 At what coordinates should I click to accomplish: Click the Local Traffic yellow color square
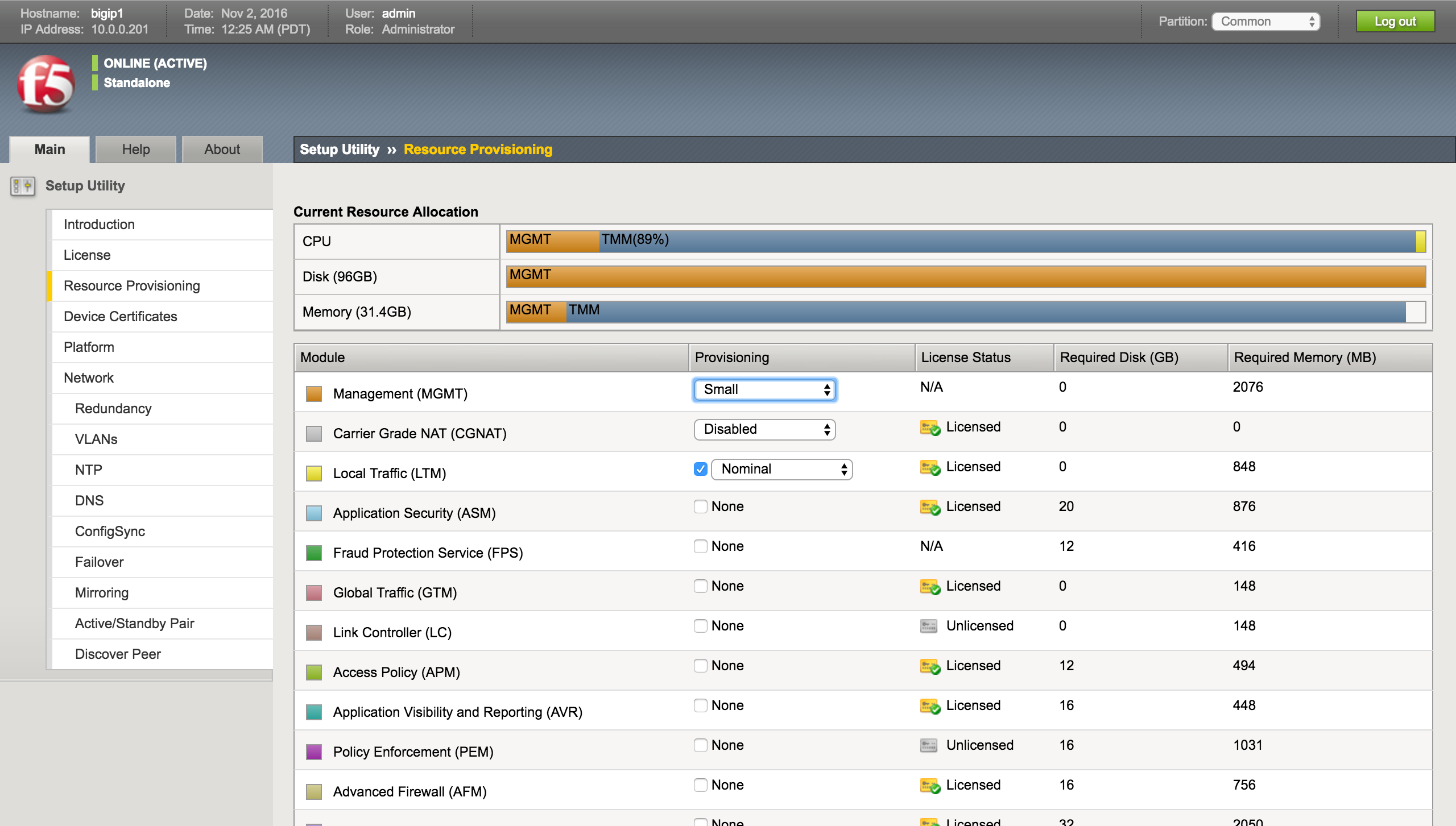point(314,474)
